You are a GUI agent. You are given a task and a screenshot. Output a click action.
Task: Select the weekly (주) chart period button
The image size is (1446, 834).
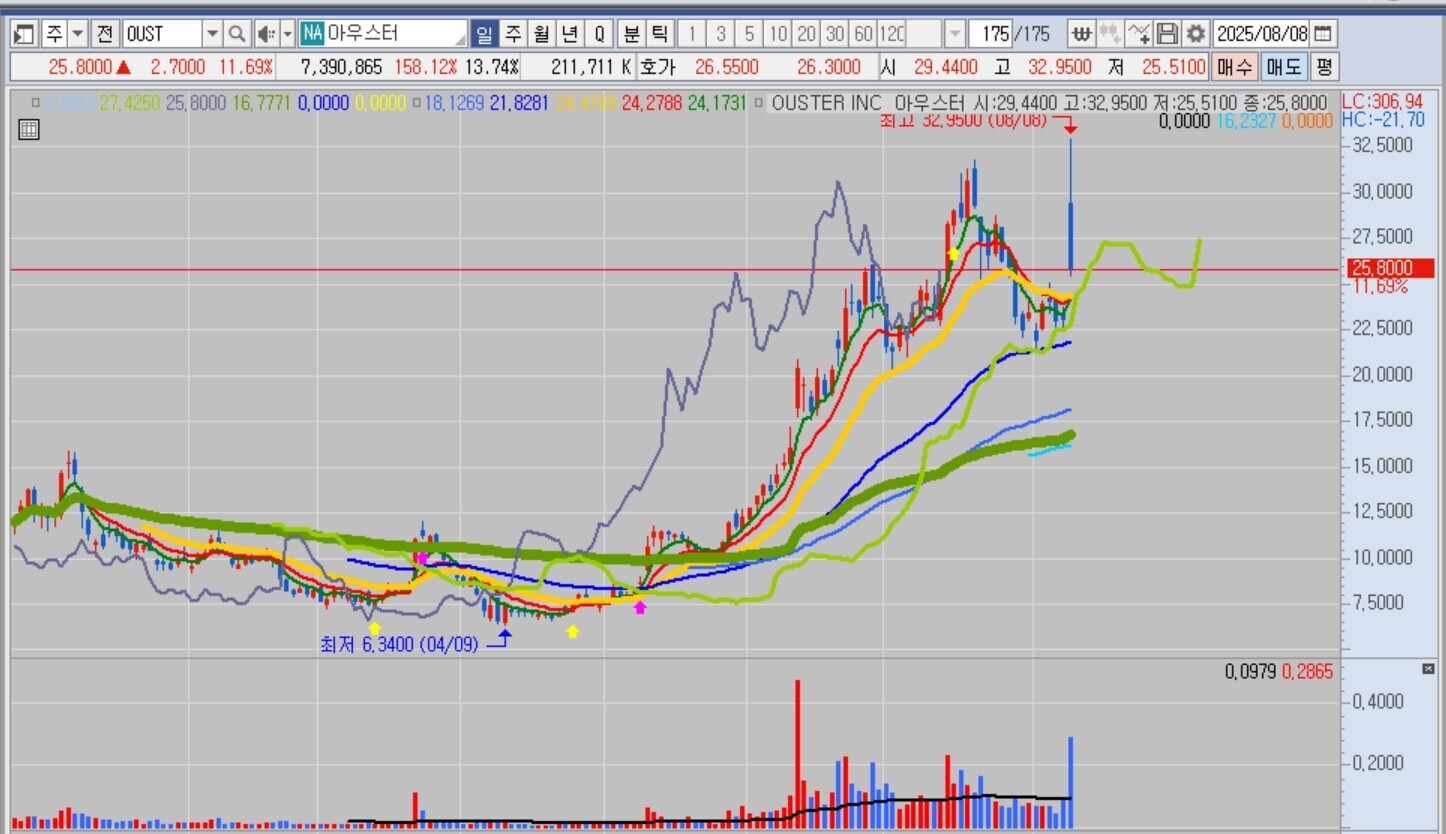[x=513, y=34]
